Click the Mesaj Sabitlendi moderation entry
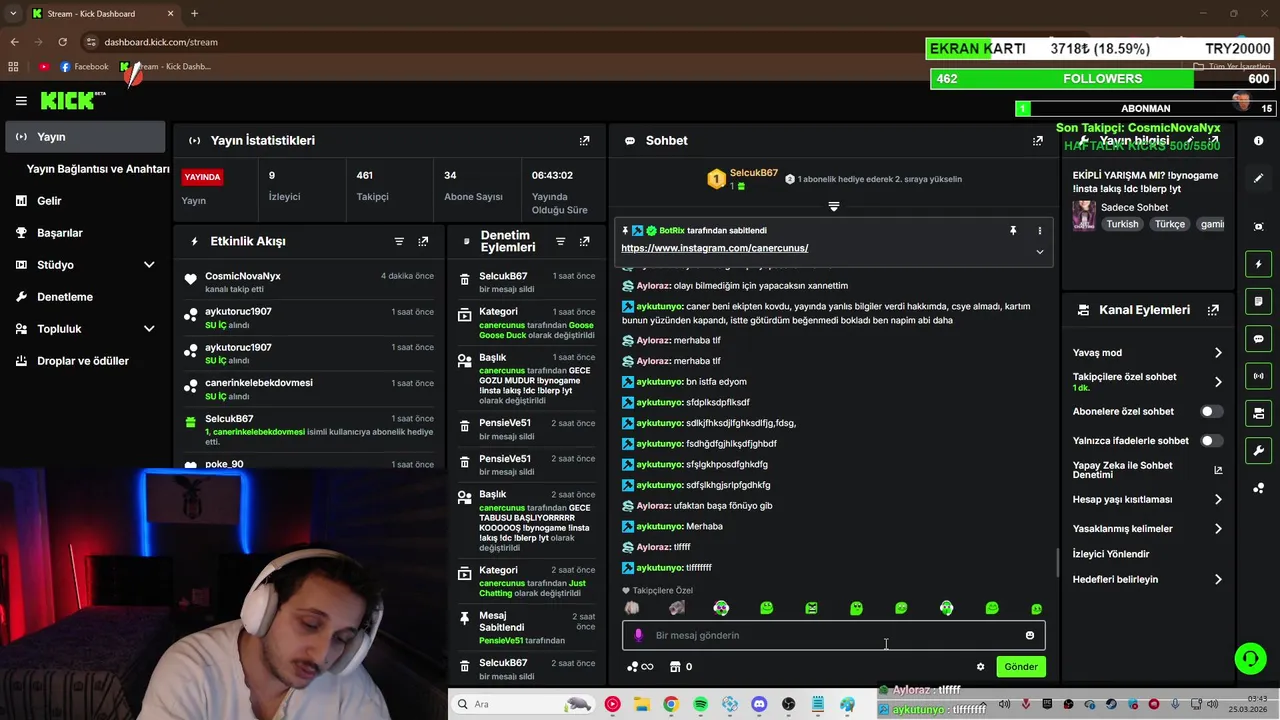The width and height of the screenshot is (1280, 720). click(x=526, y=628)
